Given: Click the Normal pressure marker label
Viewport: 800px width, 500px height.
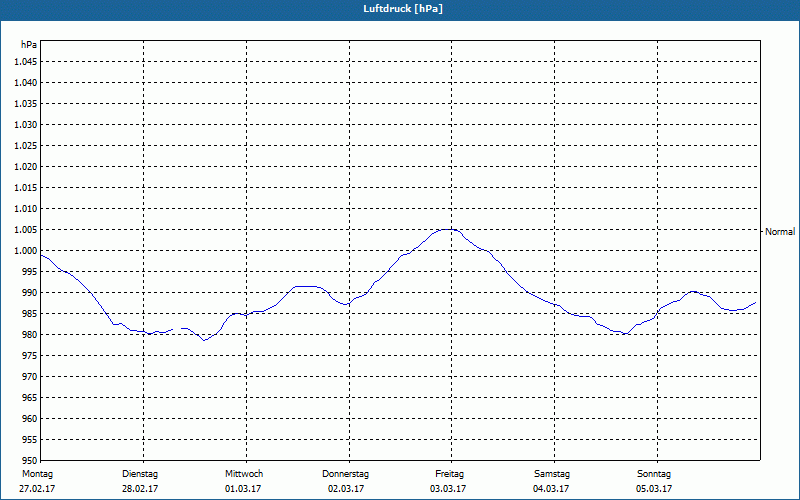Looking at the screenshot, I should coord(780,232).
